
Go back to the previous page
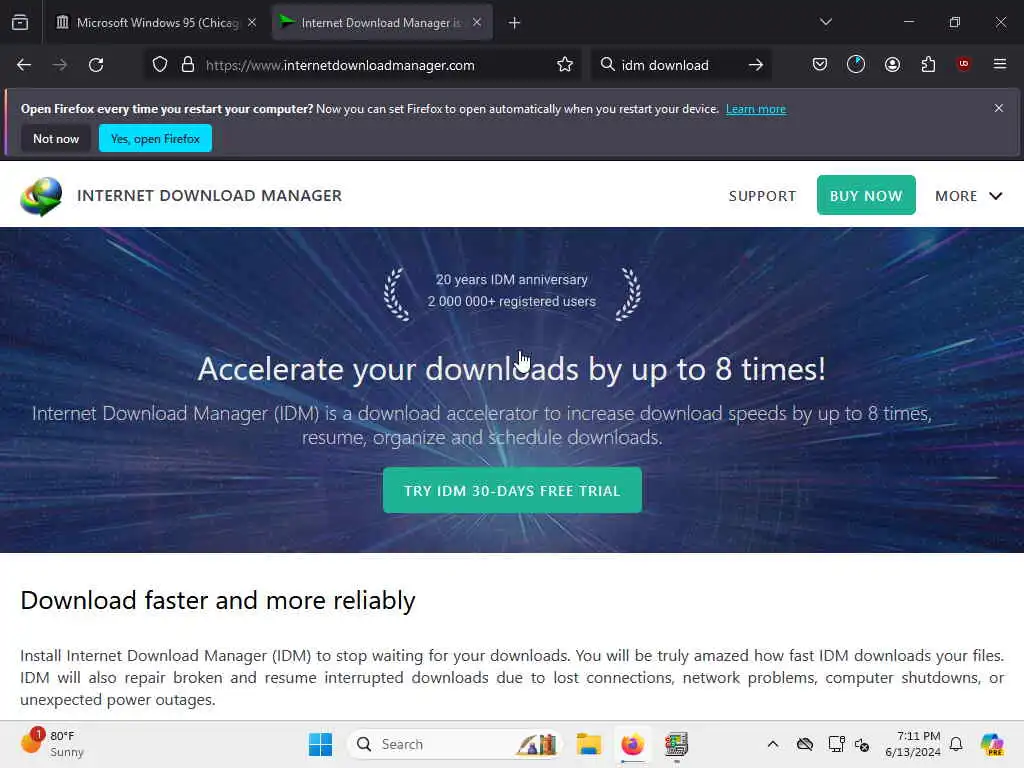pyautogui.click(x=24, y=65)
